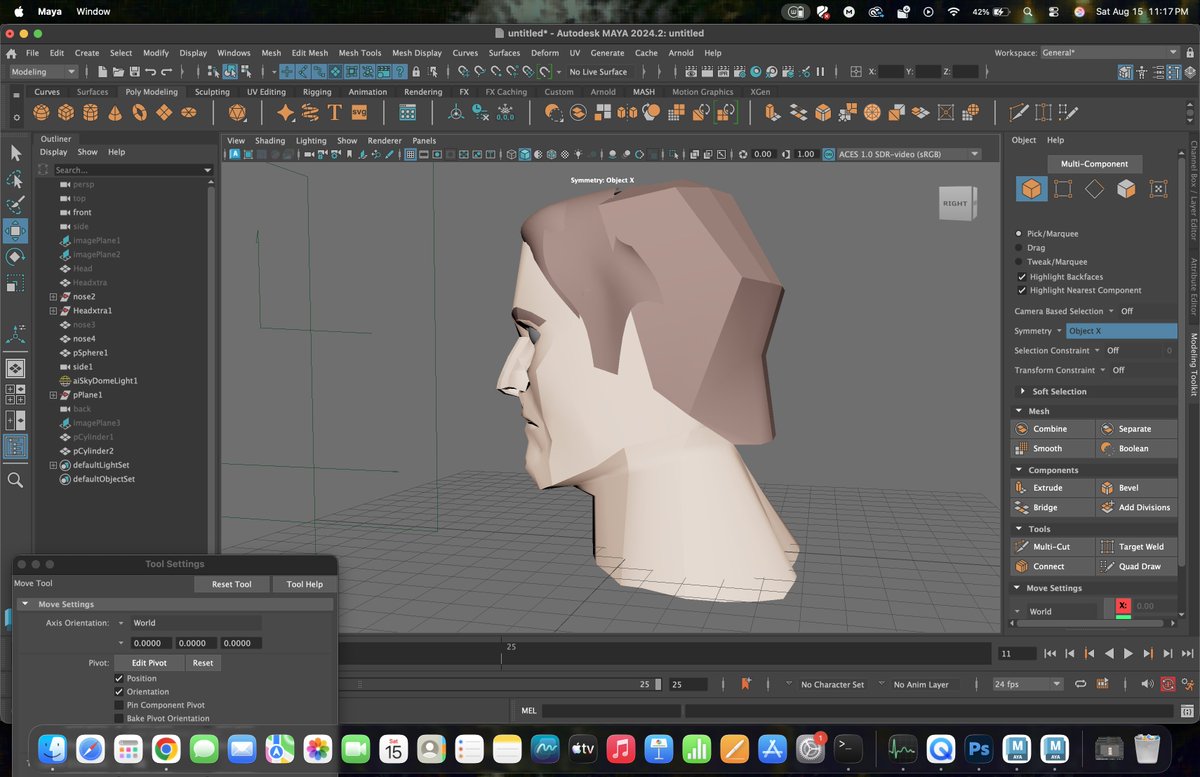This screenshot has height=777, width=1200.
Task: Click the Target Weld button
Action: 1137,547
